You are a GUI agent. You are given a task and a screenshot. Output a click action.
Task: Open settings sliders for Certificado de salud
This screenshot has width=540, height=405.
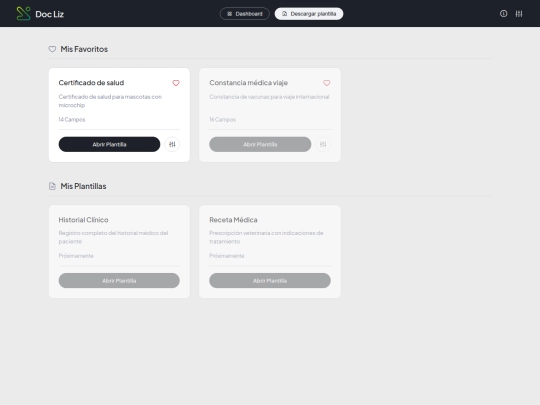coord(172,144)
